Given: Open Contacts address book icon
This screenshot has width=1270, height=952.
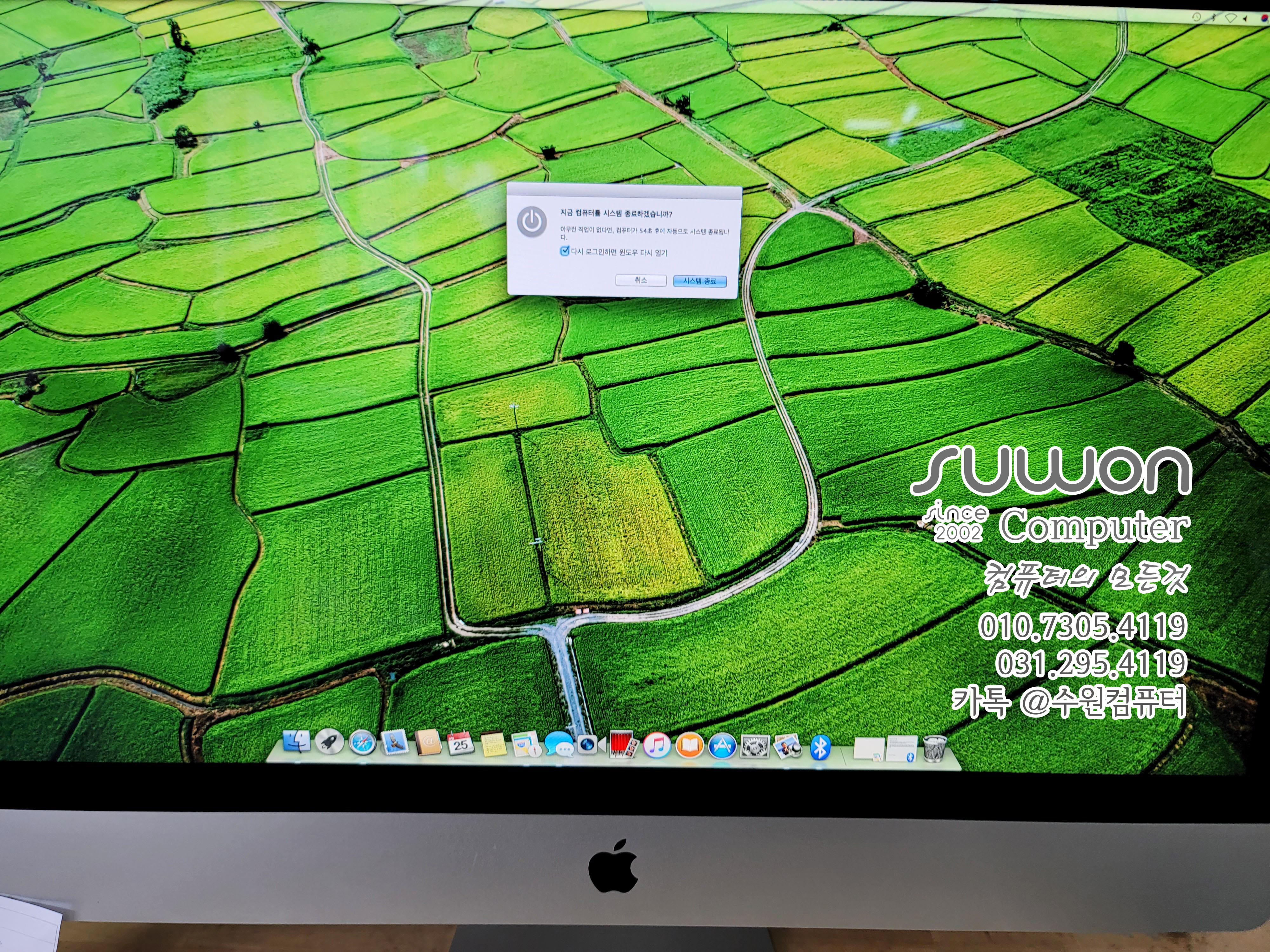Looking at the screenshot, I should pyautogui.click(x=428, y=744).
